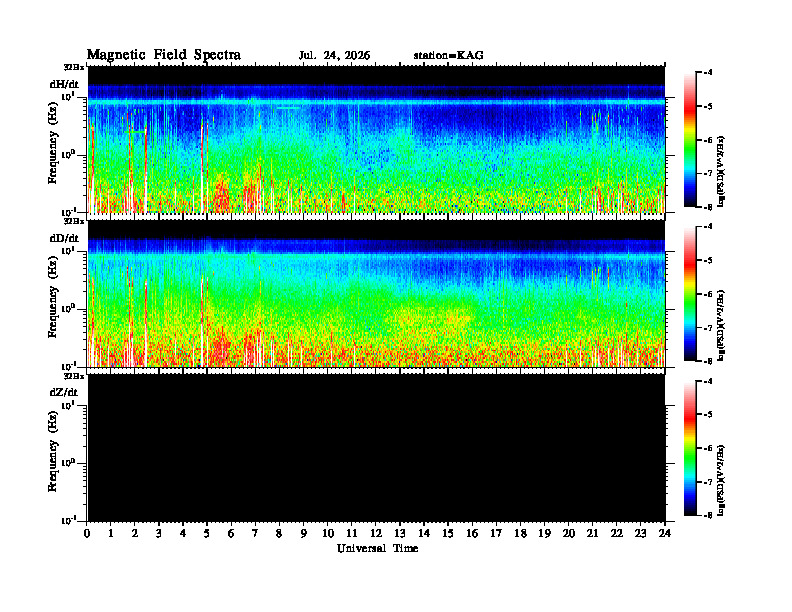This screenshot has height=612, width=792.
Task: Click the "station=KAG" label
Action: pyautogui.click(x=449, y=56)
